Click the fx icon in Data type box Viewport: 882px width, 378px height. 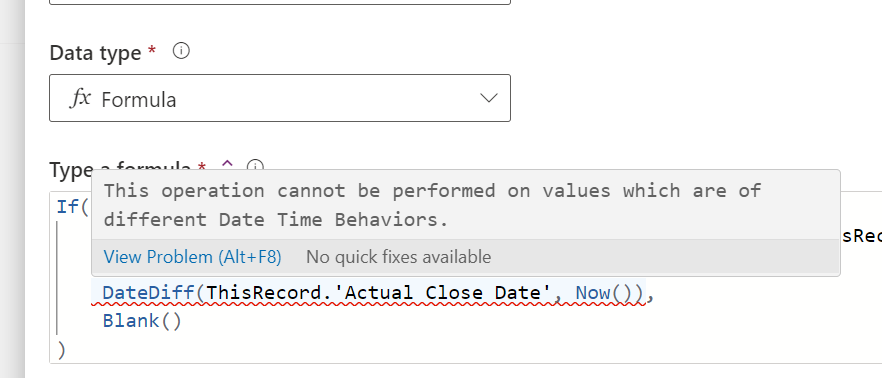(80, 98)
